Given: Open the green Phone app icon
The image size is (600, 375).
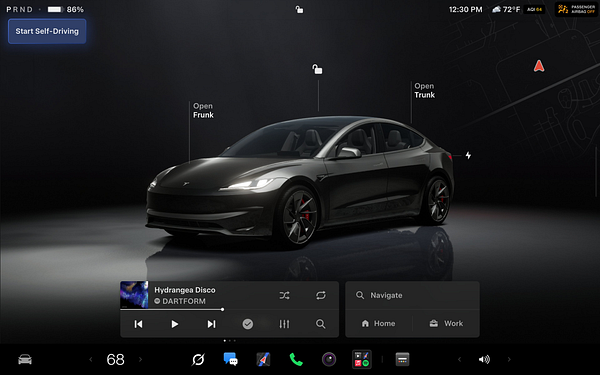Looking at the screenshot, I should click(296, 359).
